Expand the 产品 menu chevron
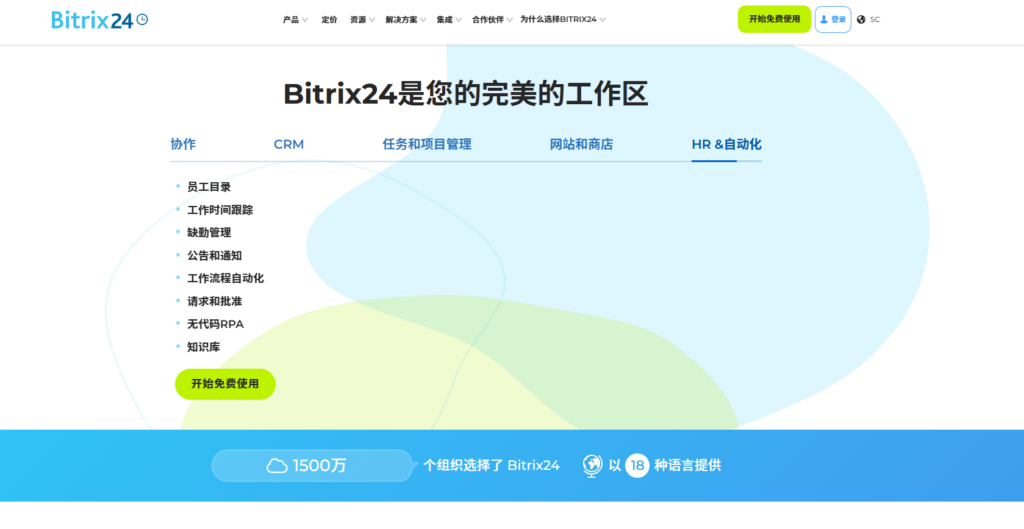The height and width of the screenshot is (529, 1024). [305, 20]
